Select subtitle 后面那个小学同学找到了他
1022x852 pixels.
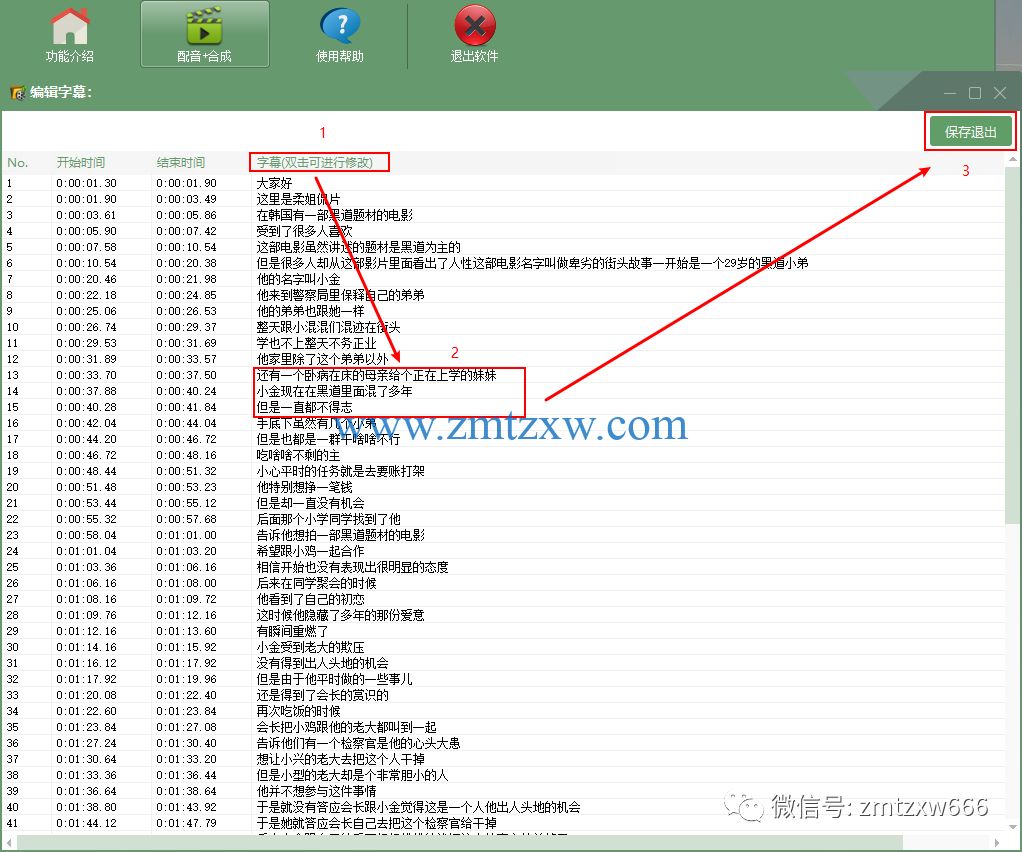tap(328, 519)
